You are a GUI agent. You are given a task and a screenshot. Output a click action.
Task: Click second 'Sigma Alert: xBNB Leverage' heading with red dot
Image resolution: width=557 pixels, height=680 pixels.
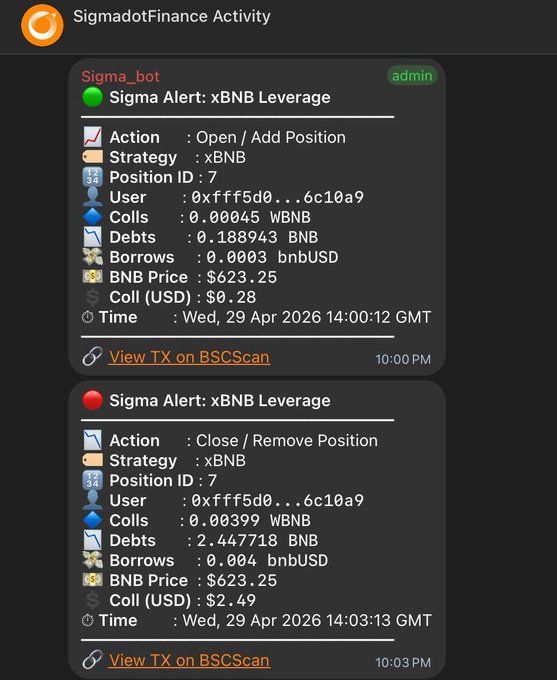(220, 400)
